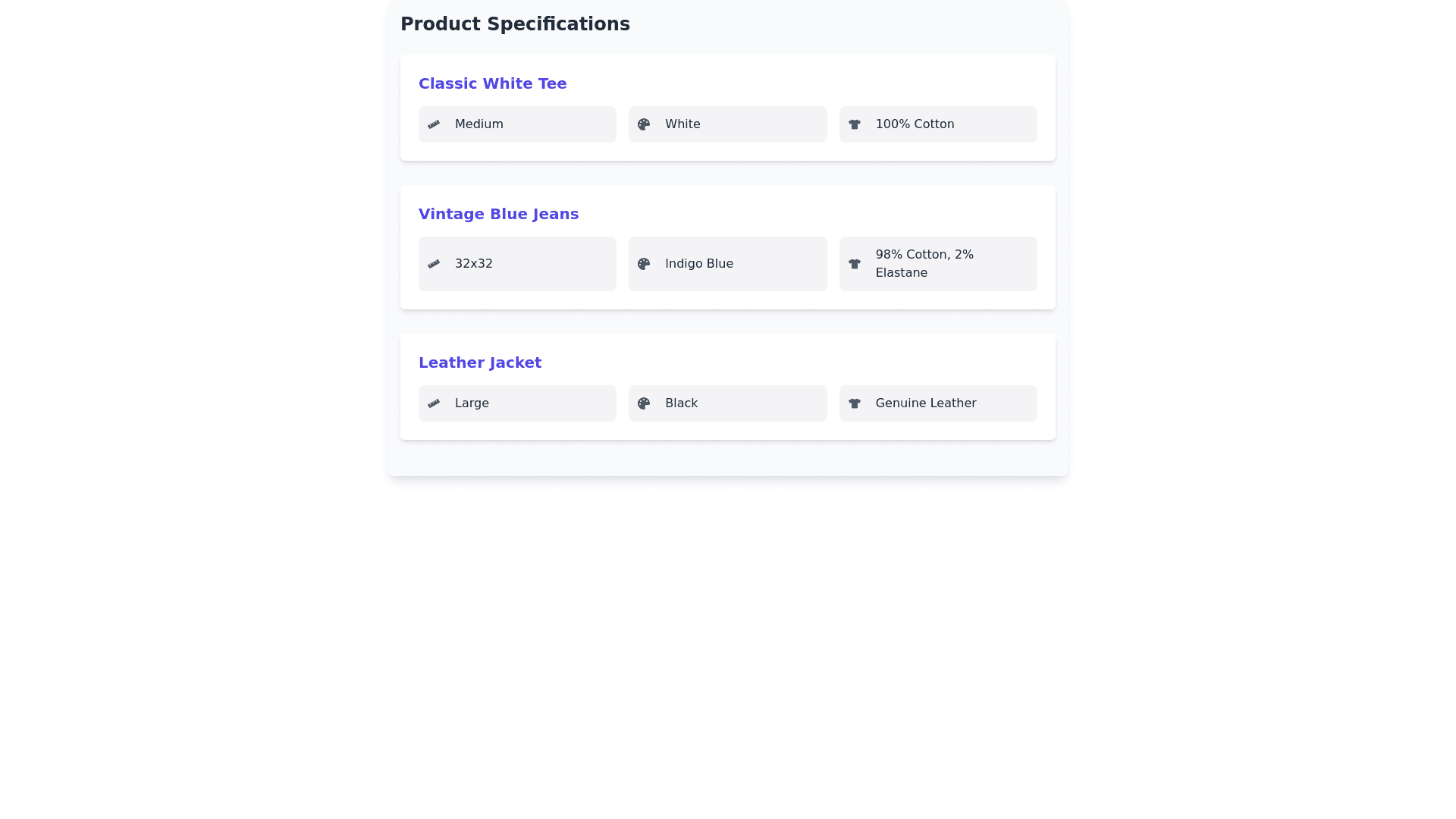Click the shirt icon beside Genuine Leather
Screen dimensions: 1456x819
(855, 403)
